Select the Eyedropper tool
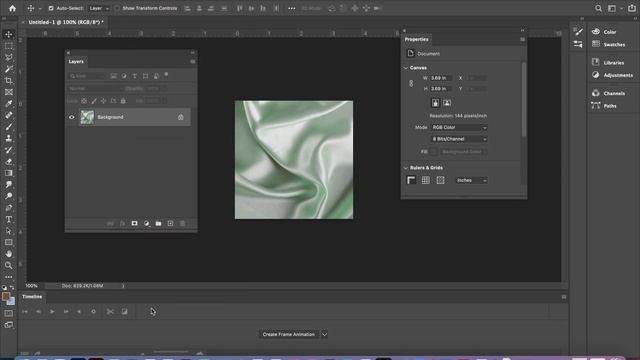The height and width of the screenshot is (360, 640). [9, 104]
